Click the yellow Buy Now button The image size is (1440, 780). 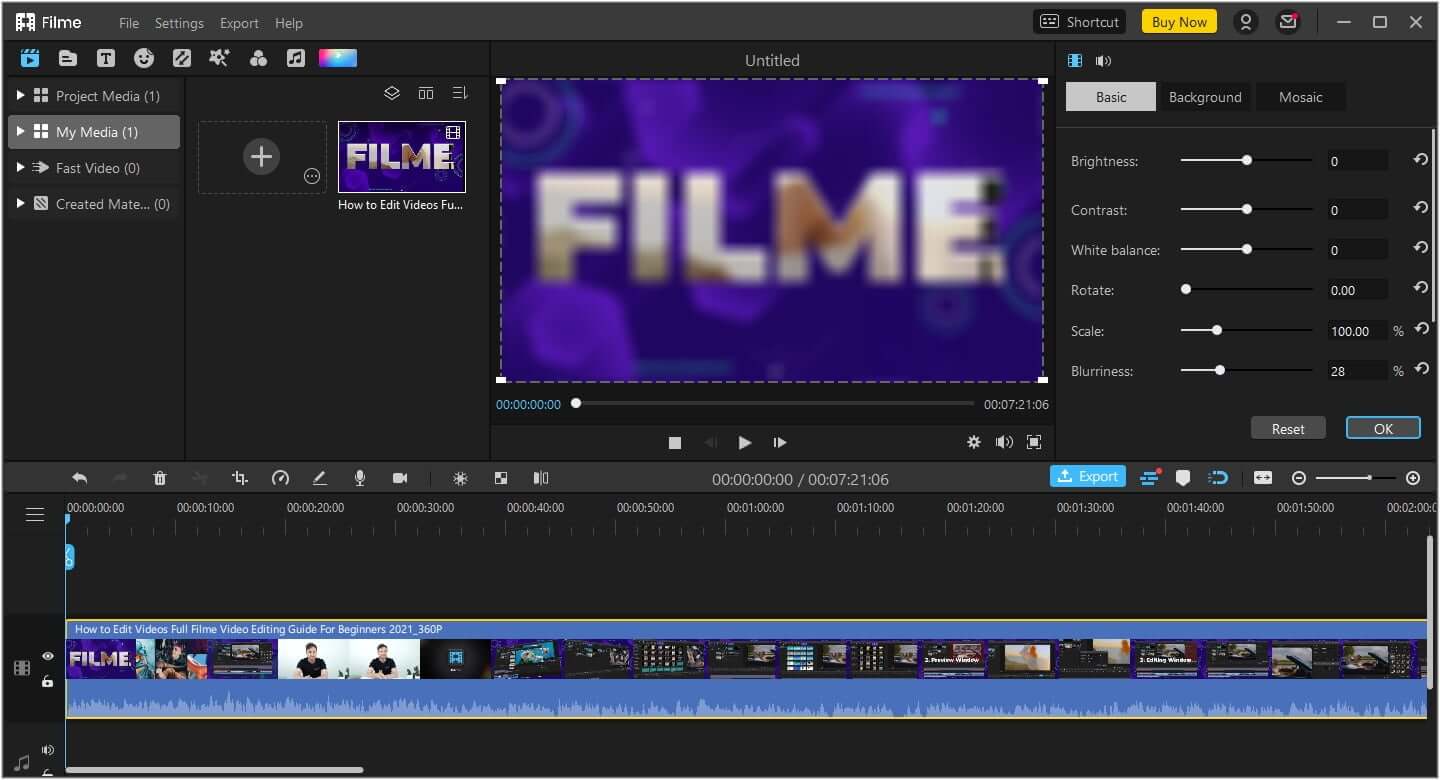click(1179, 22)
